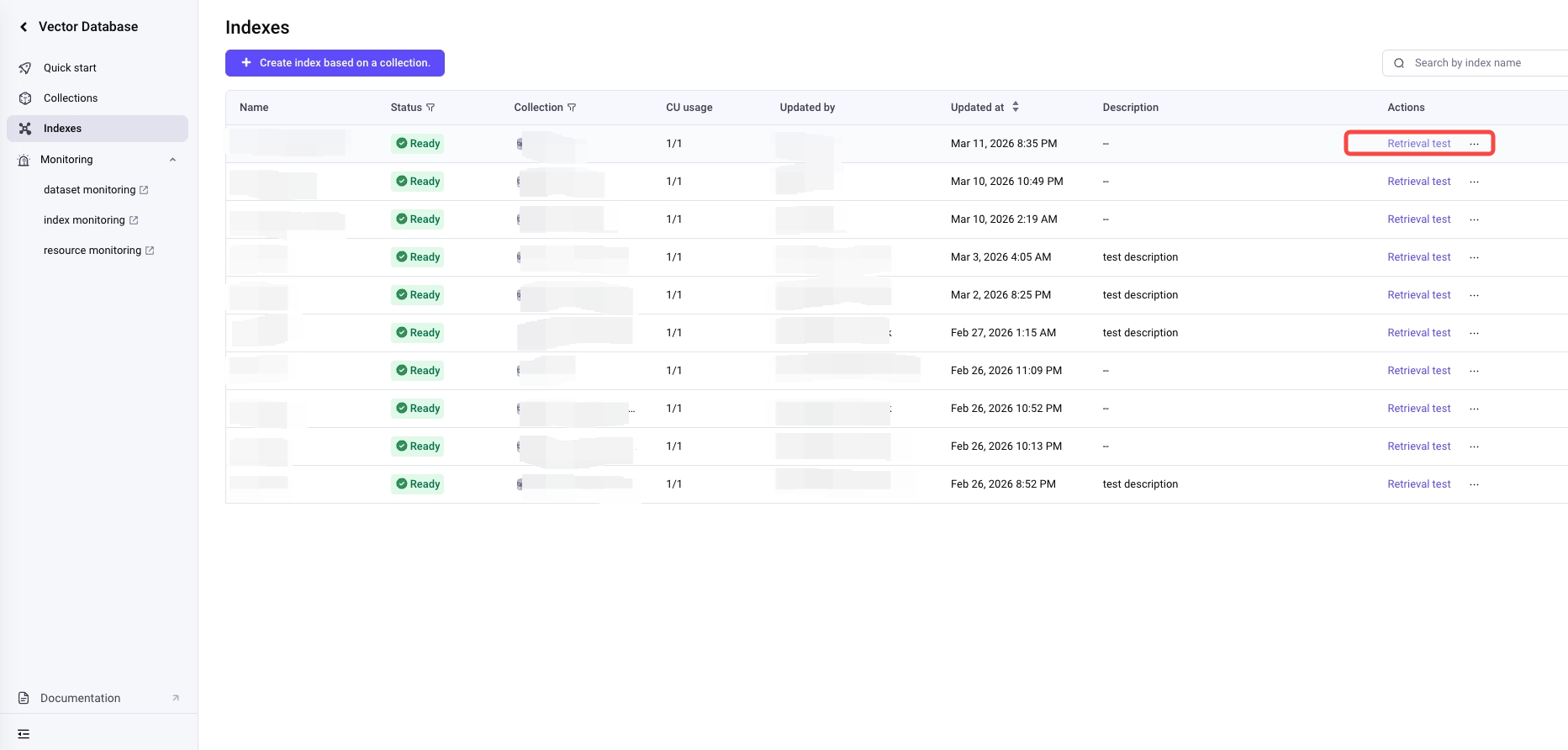1568x750 pixels.
Task: Click the back arrow beside Vector Database
Action: (x=24, y=27)
